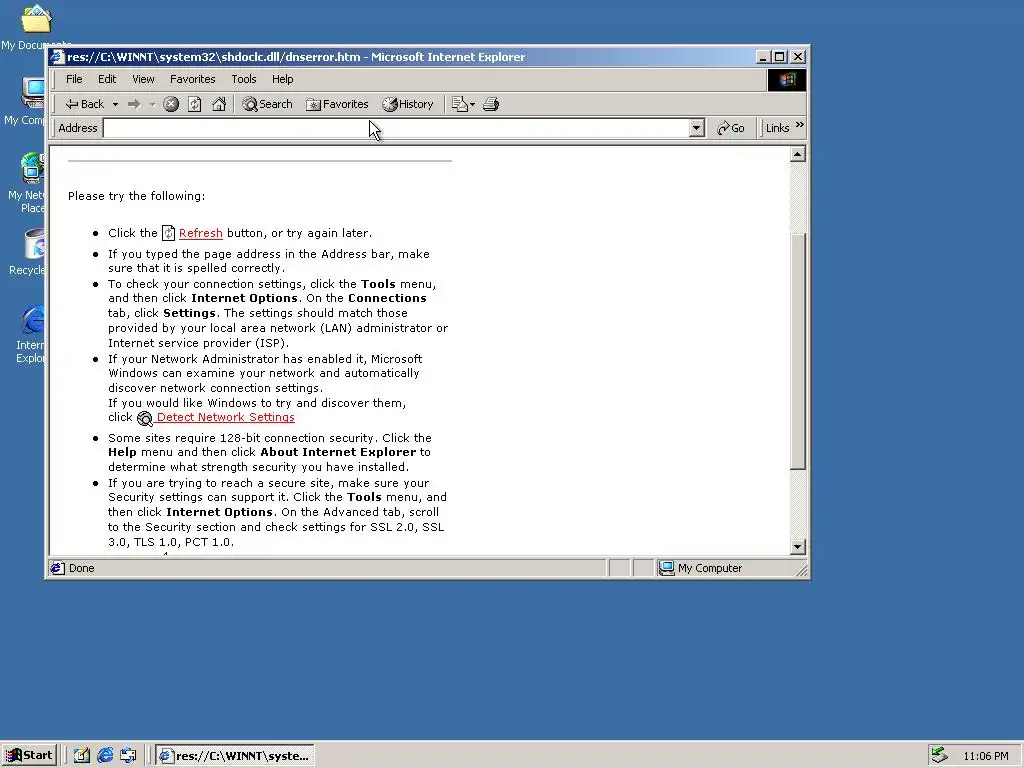1024x768 pixels.
Task: Click the Detect Network Settings link
Action: [225, 417]
